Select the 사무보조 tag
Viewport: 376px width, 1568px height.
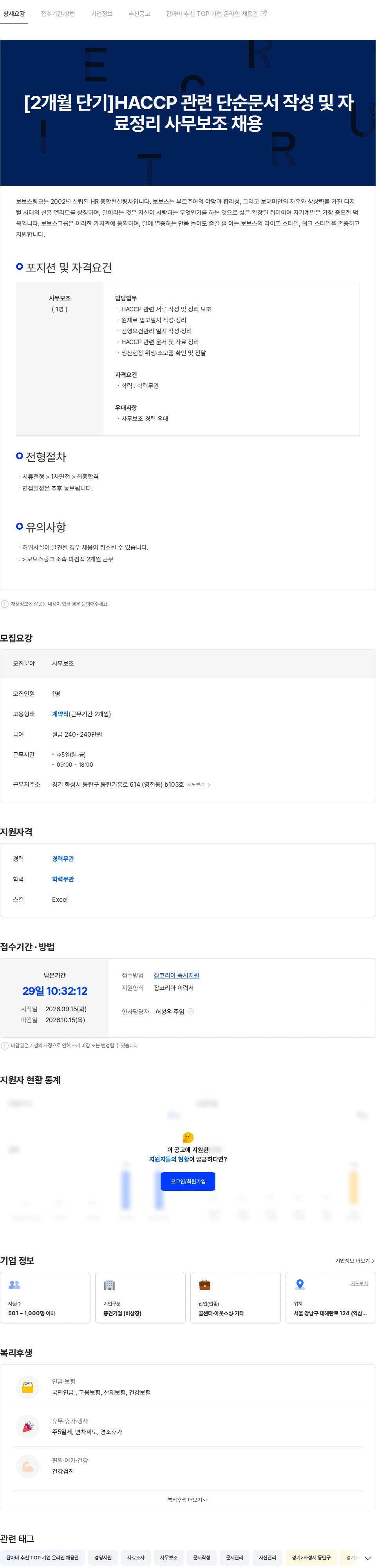tap(169, 1557)
